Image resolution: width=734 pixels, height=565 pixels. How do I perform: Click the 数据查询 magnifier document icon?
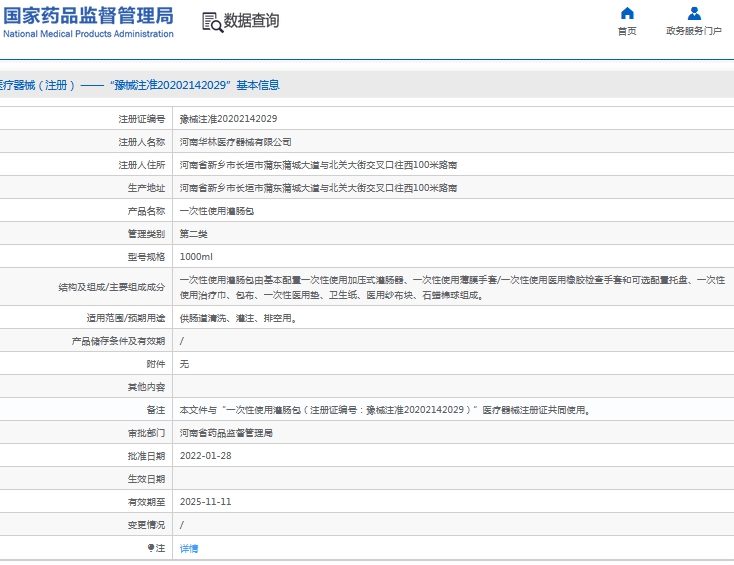point(213,22)
